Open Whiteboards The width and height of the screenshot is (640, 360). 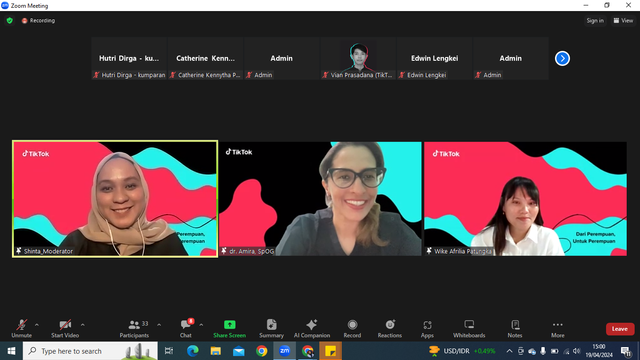coord(469,329)
